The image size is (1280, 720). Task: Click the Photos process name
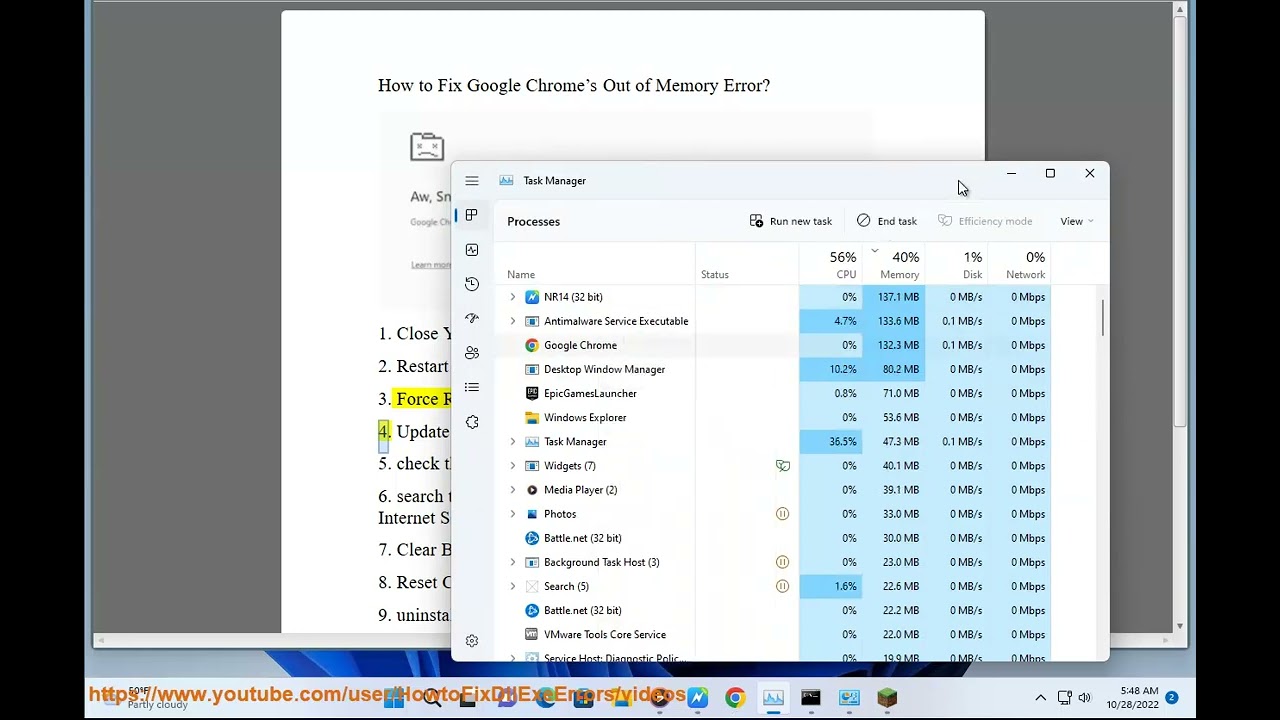click(560, 514)
